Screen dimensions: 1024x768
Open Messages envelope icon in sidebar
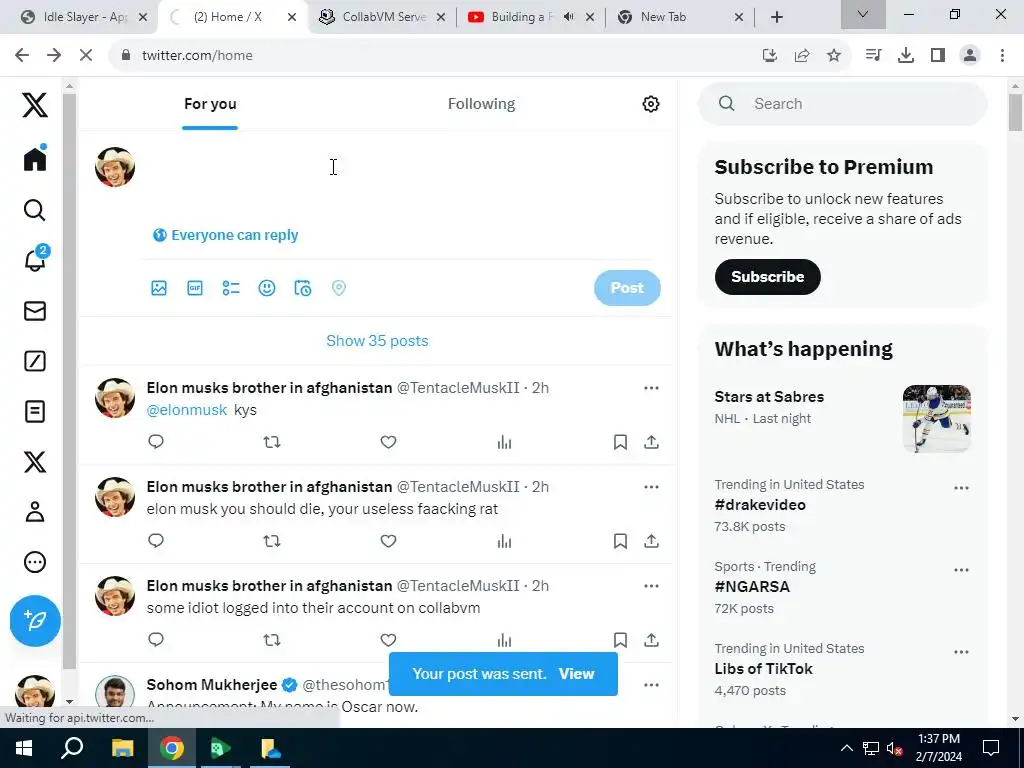click(35, 311)
